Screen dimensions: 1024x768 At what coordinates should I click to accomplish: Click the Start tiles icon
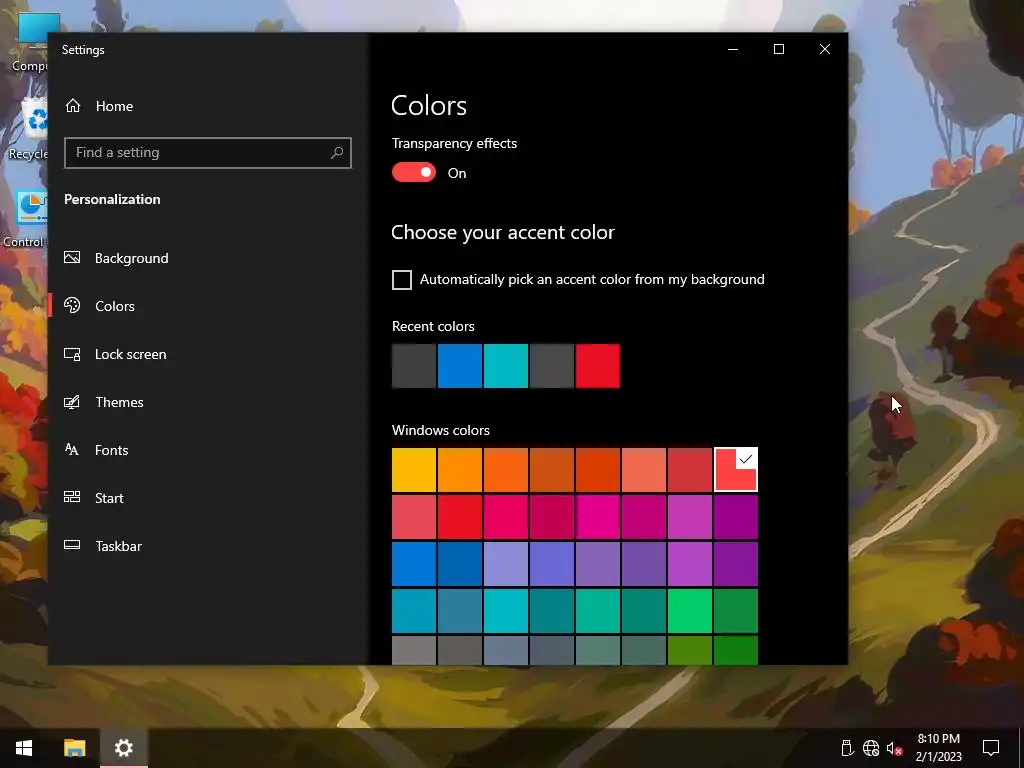(x=72, y=497)
